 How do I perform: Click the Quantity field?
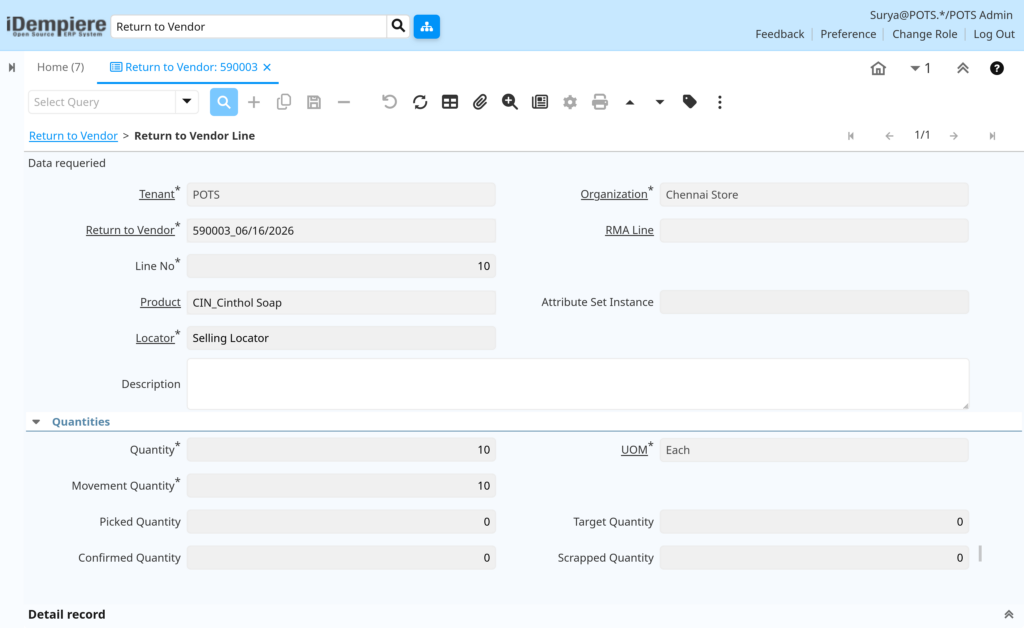tap(341, 450)
